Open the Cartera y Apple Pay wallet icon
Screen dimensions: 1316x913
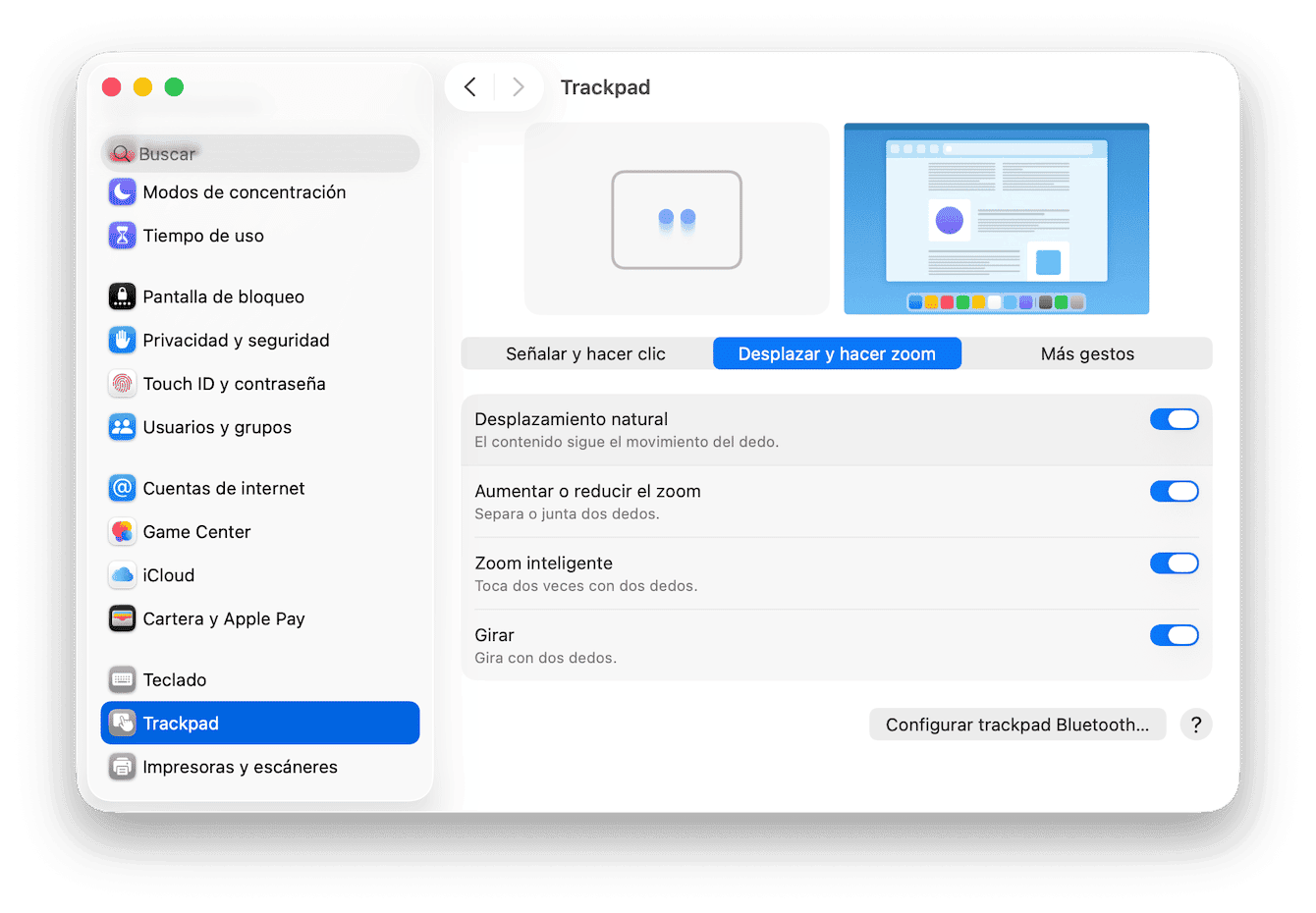coord(122,618)
